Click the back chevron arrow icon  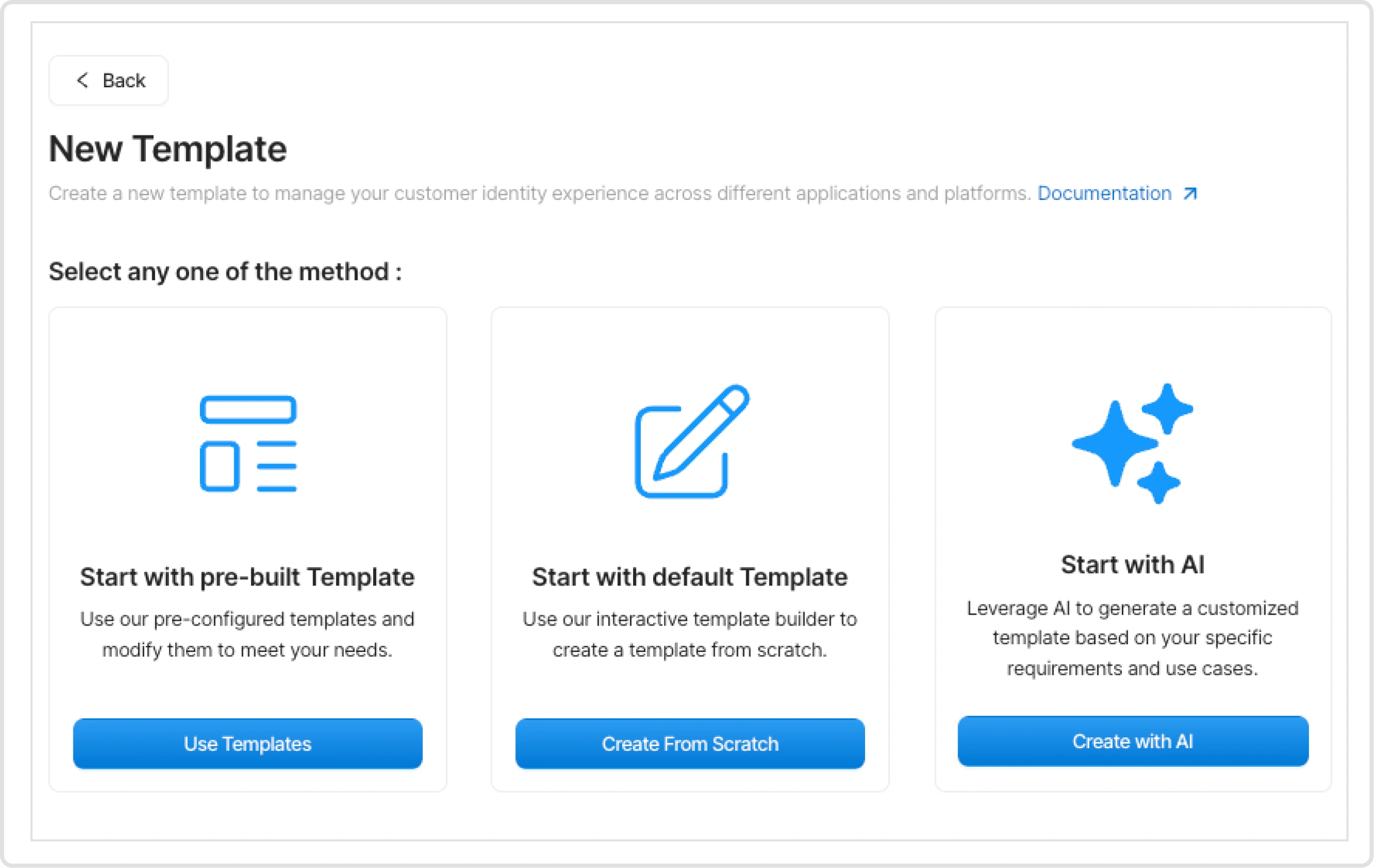click(x=82, y=81)
